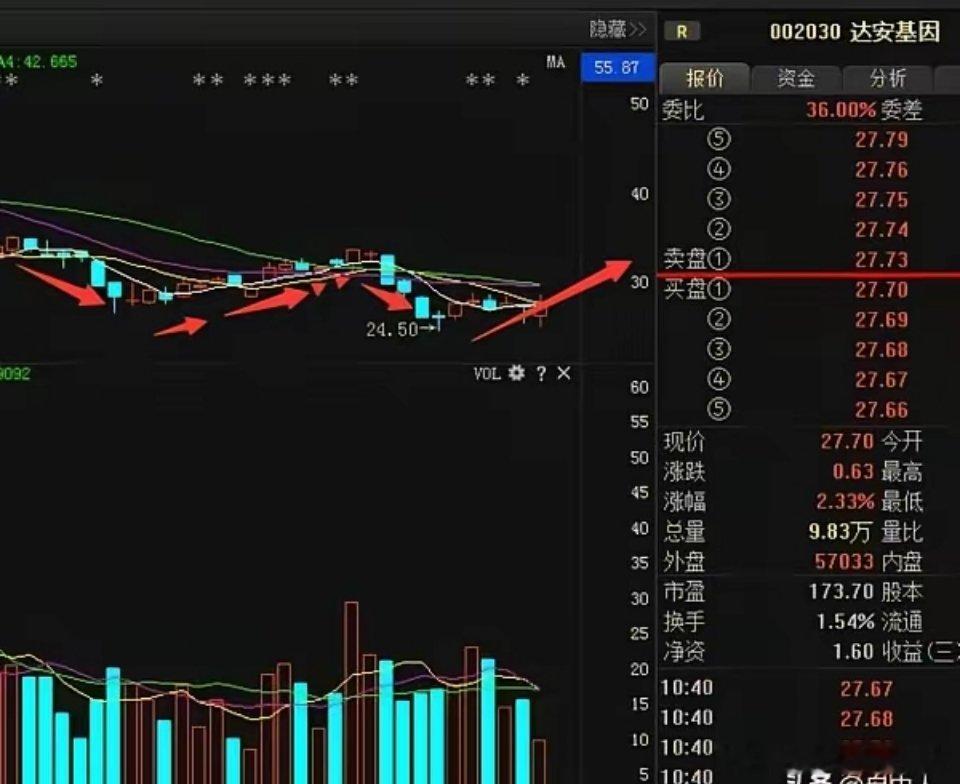Collapse side panel via 隐藏 button
This screenshot has height=784, width=960.
(618, 29)
